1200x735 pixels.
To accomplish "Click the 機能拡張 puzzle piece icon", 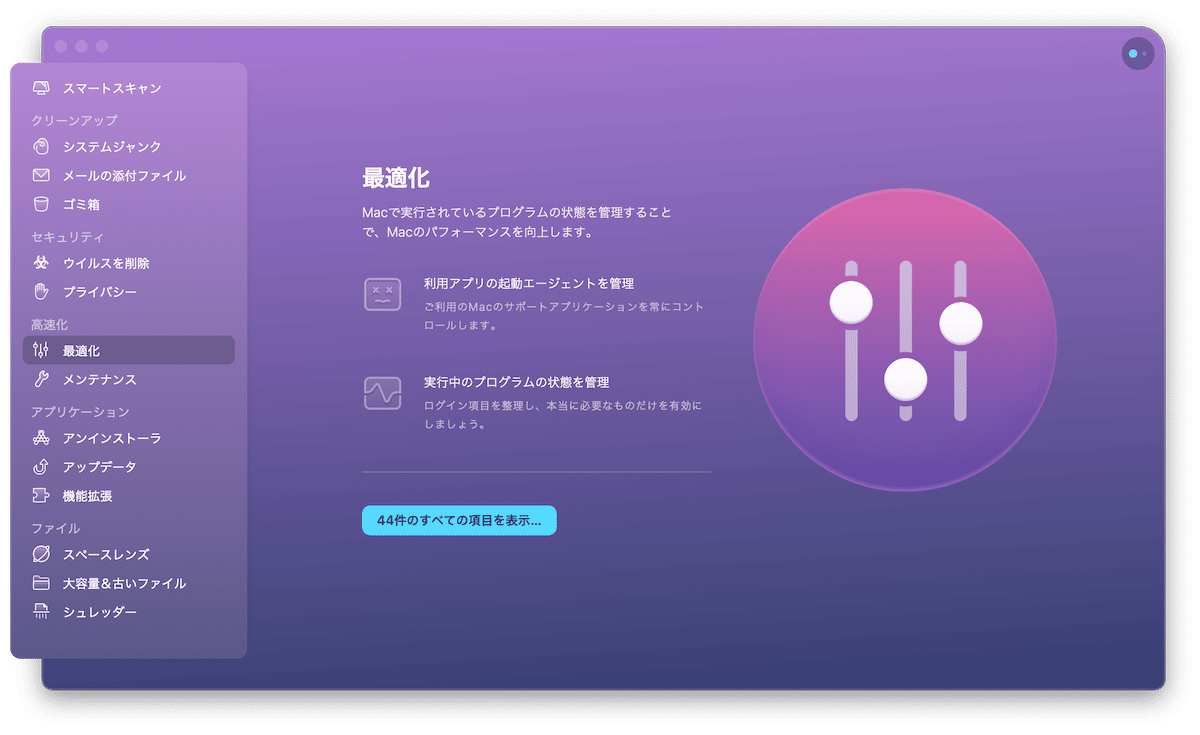I will coord(41,496).
